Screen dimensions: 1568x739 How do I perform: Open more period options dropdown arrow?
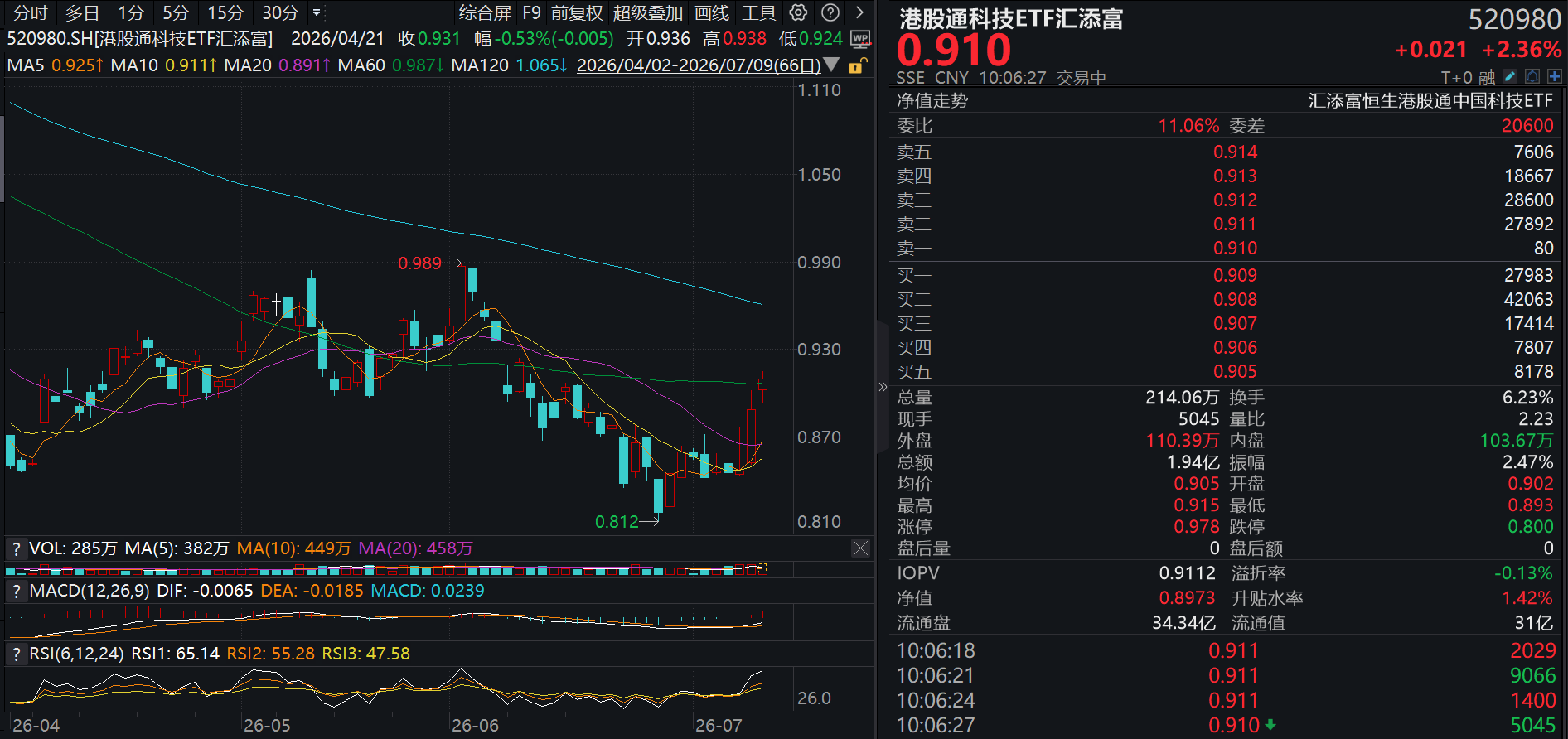point(317,12)
